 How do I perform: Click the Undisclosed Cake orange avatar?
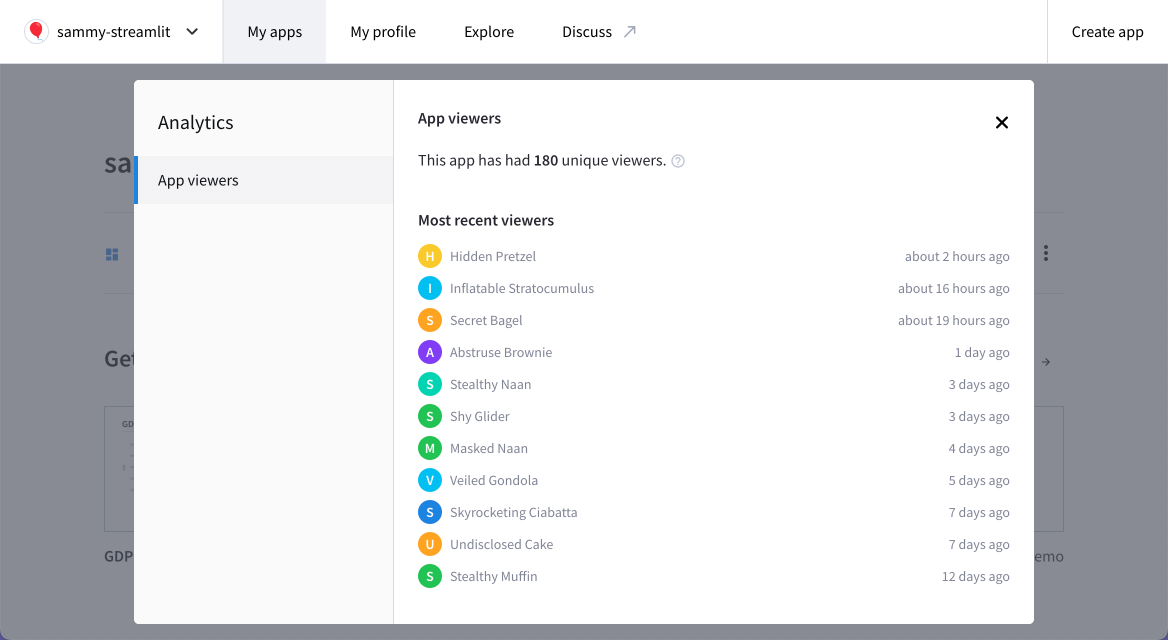[x=430, y=544]
